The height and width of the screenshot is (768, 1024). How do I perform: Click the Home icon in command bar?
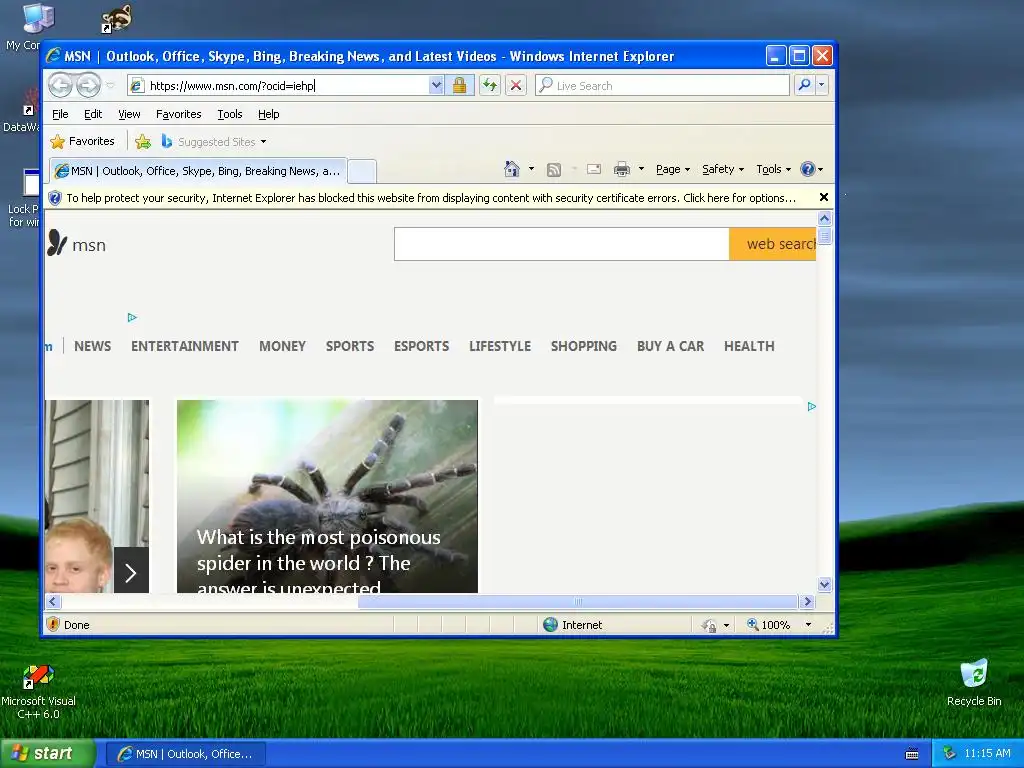(x=512, y=169)
